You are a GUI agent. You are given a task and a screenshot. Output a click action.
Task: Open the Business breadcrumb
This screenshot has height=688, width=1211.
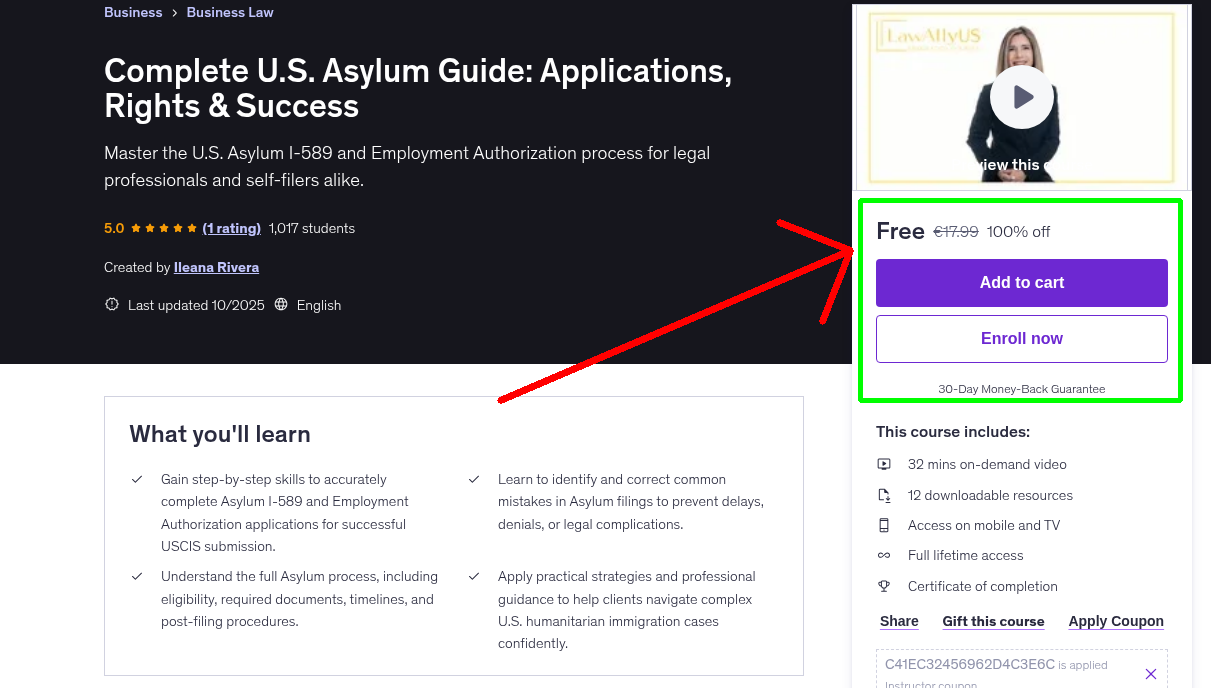tap(133, 12)
